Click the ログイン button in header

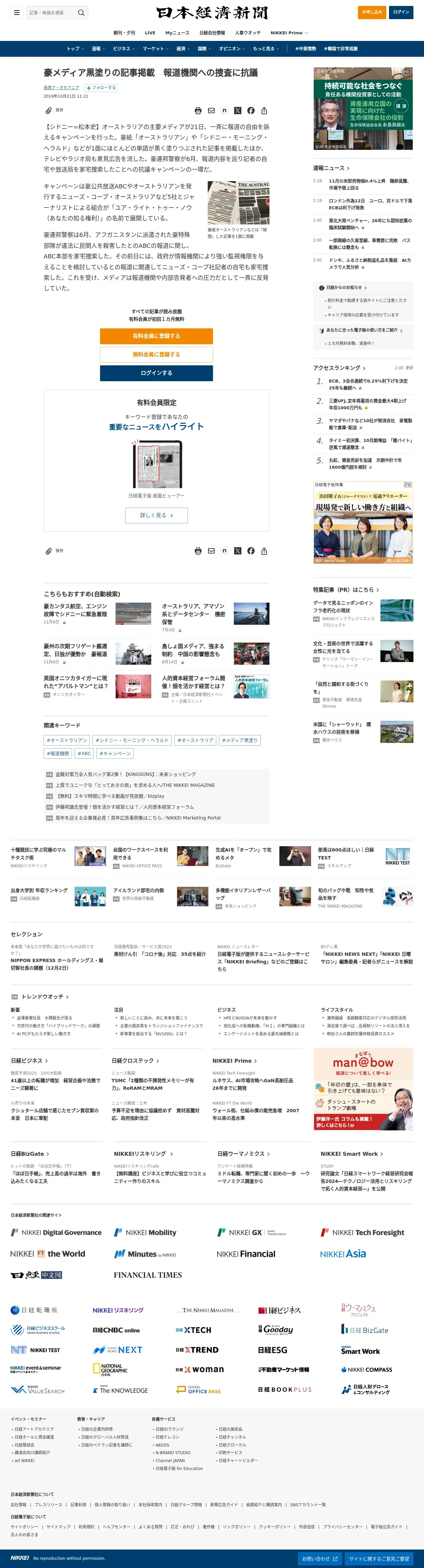pyautogui.click(x=401, y=12)
